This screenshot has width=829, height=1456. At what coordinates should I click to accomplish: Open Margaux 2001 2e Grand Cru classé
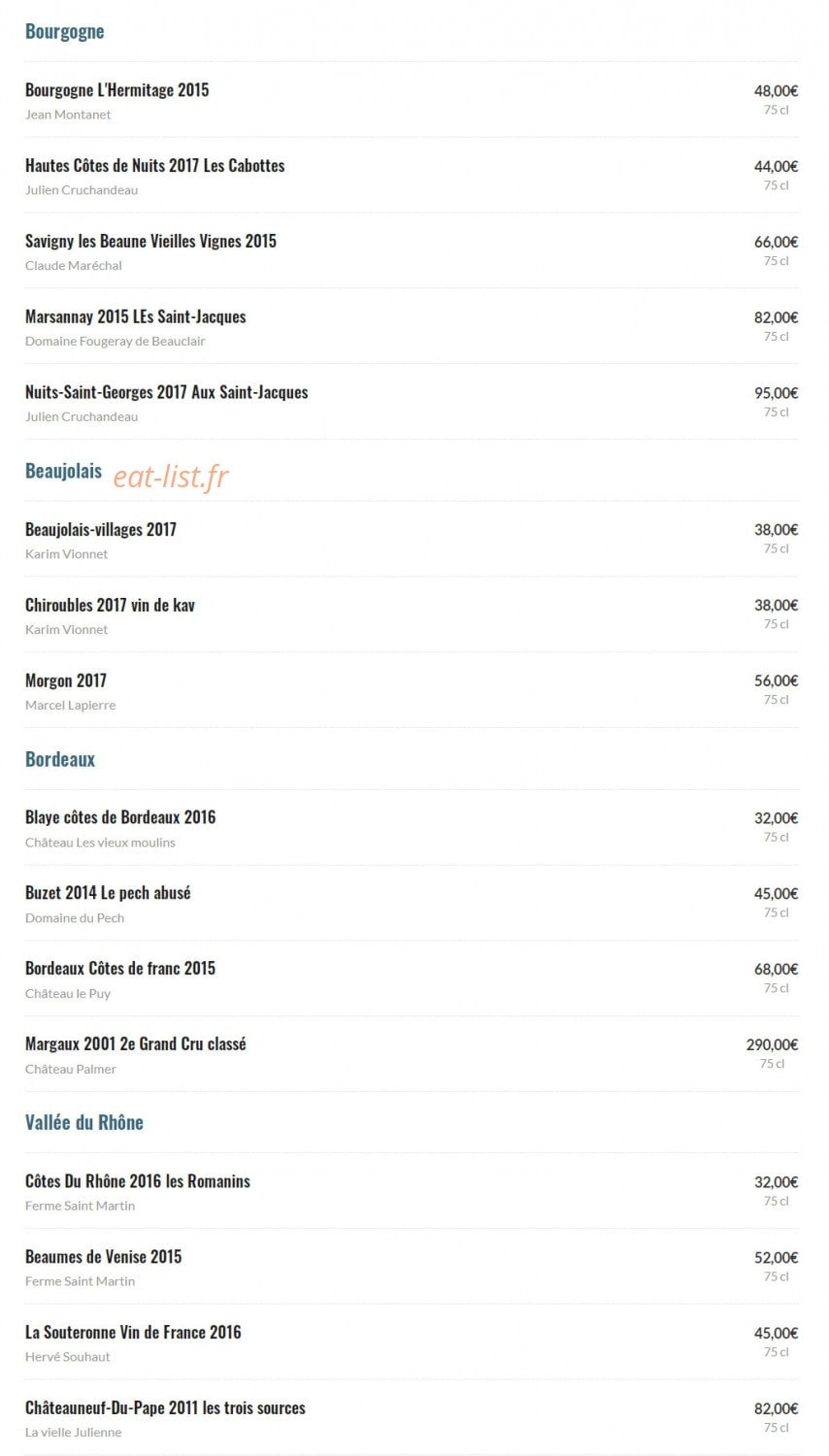point(136,1045)
